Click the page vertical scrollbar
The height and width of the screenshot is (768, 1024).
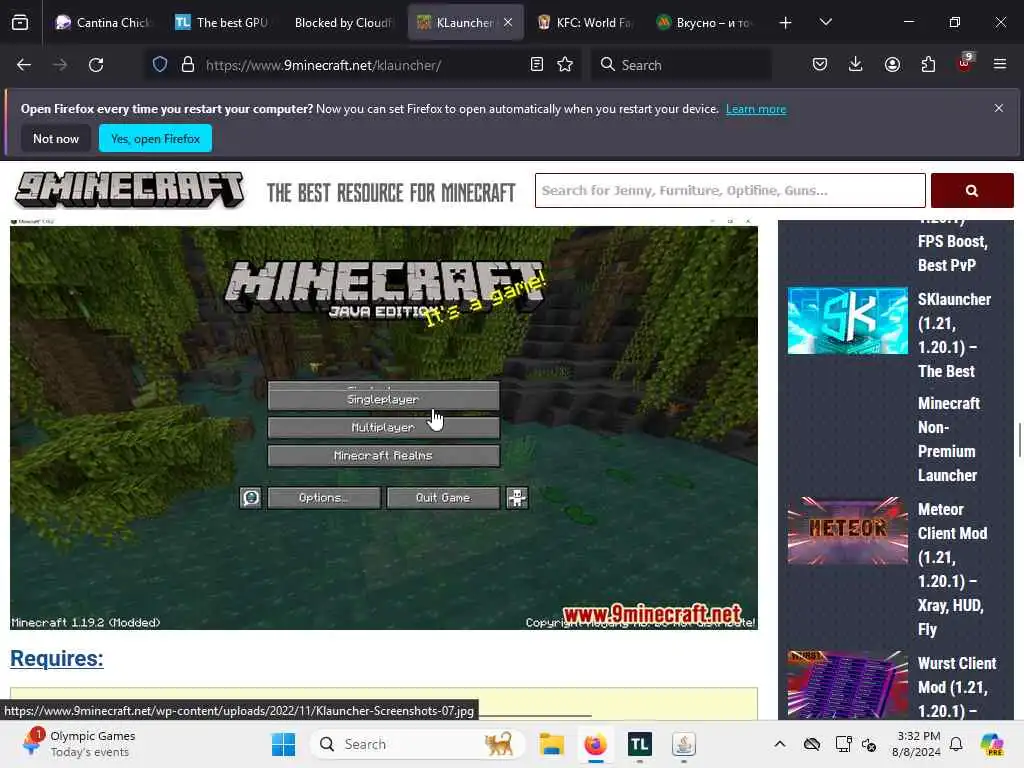1019,441
